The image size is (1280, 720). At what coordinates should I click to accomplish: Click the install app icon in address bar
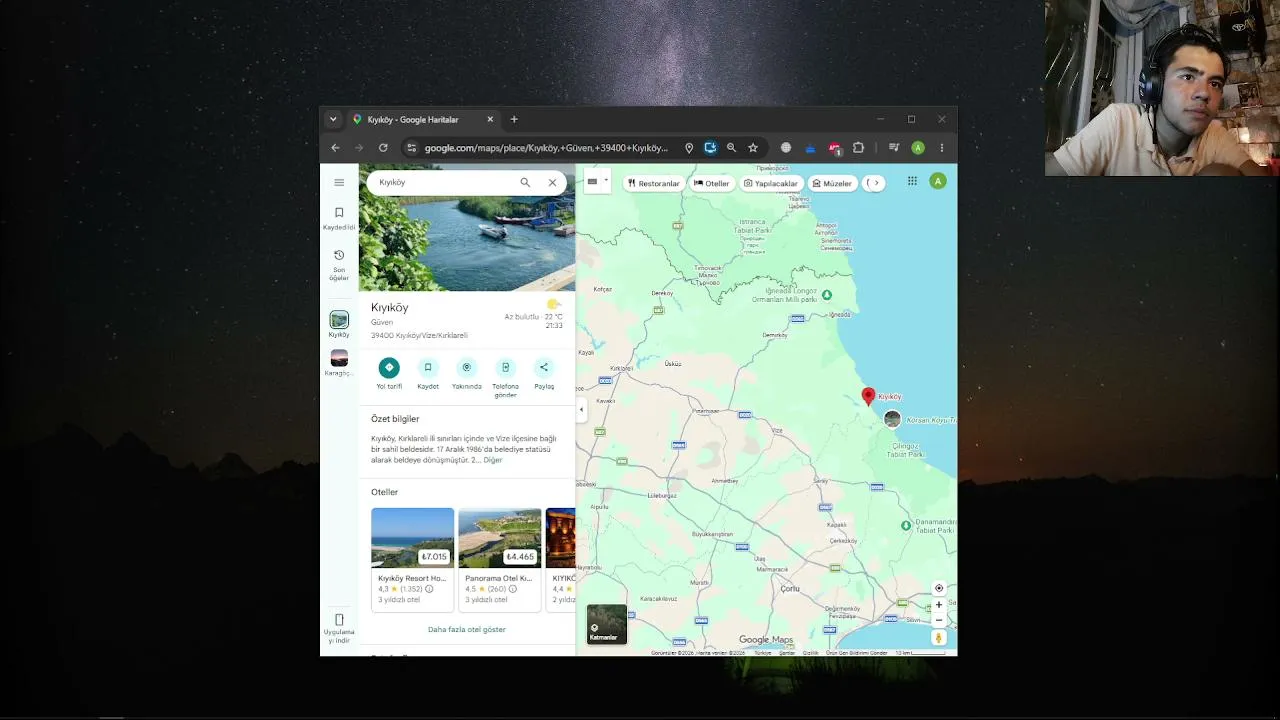click(x=710, y=148)
